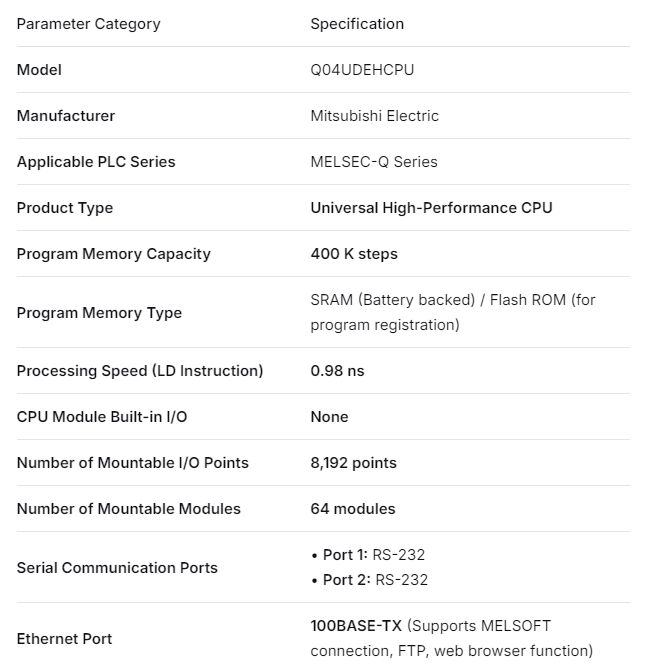Select Universal High-Performance CPU text
The image size is (659, 668).
point(431,208)
